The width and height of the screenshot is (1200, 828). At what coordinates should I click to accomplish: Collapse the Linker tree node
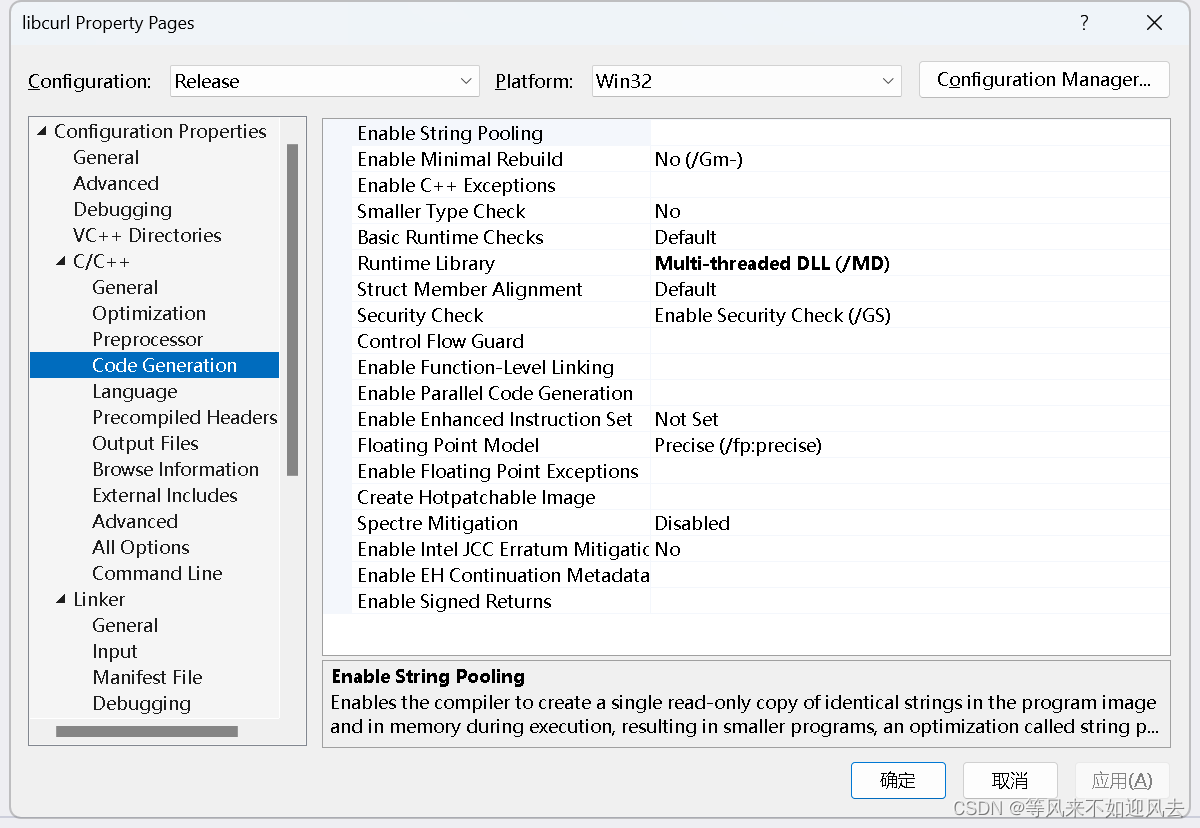point(61,599)
